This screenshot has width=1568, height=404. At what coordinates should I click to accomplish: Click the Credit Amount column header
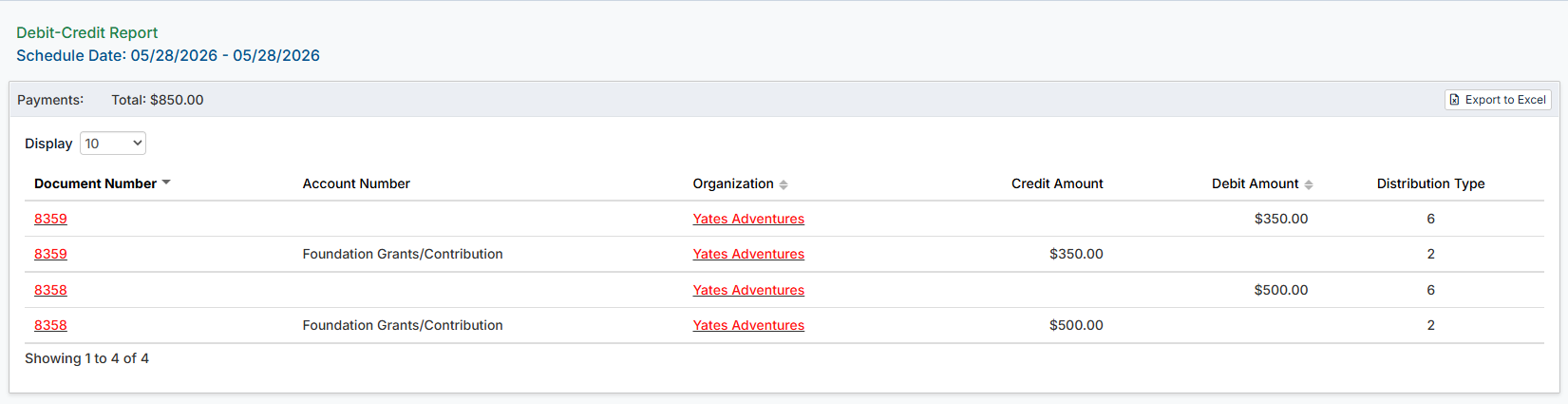pos(1057,183)
